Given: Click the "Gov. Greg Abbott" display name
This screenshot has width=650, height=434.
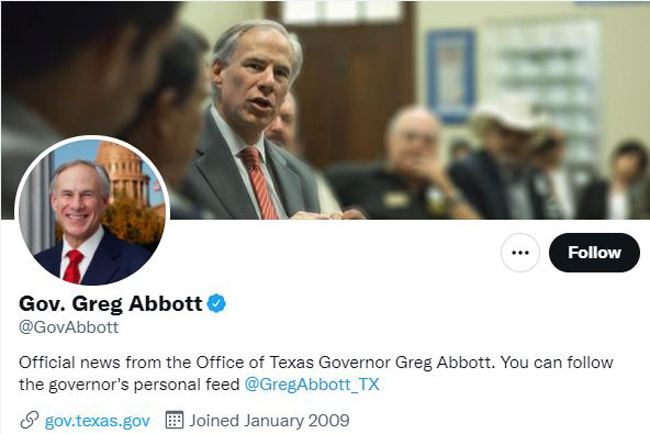Looking at the screenshot, I should click(110, 303).
